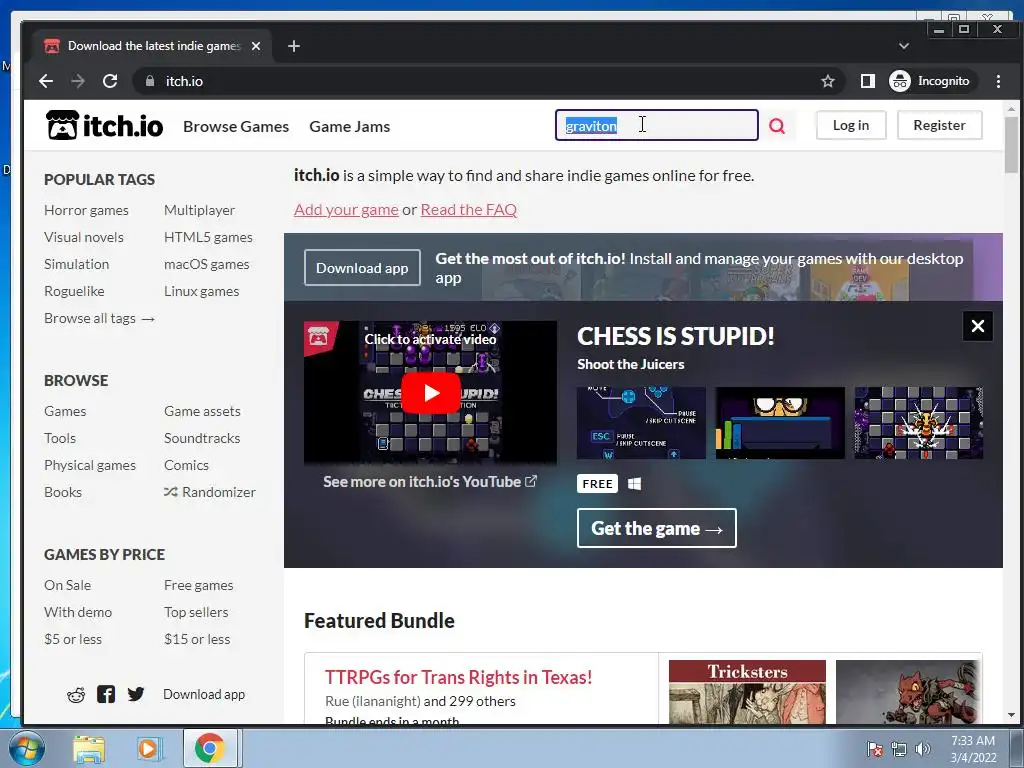Viewport: 1024px width, 768px height.
Task: Reload the page with refresh icon
Action: (x=110, y=81)
